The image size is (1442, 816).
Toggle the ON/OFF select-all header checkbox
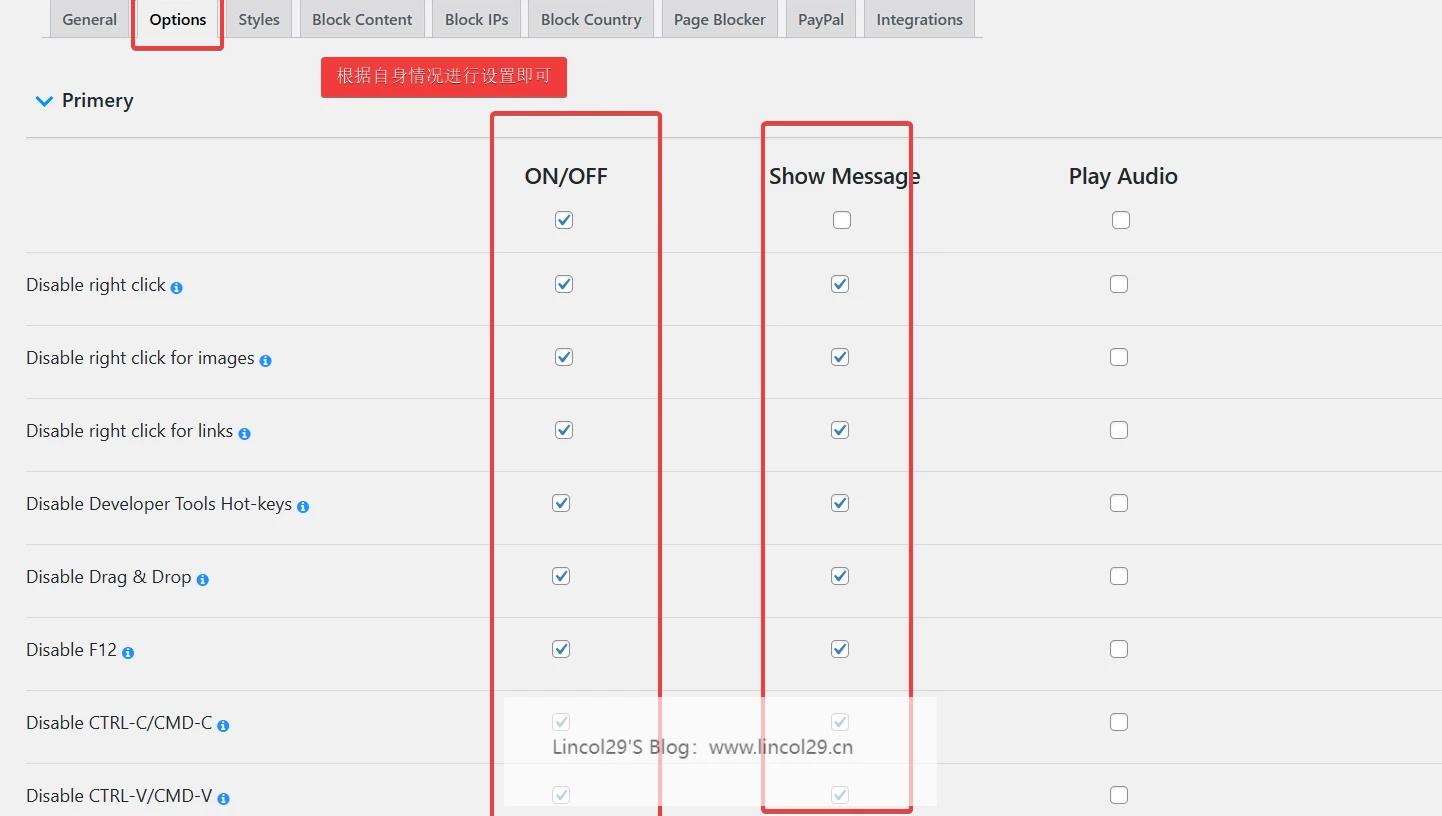(x=564, y=220)
